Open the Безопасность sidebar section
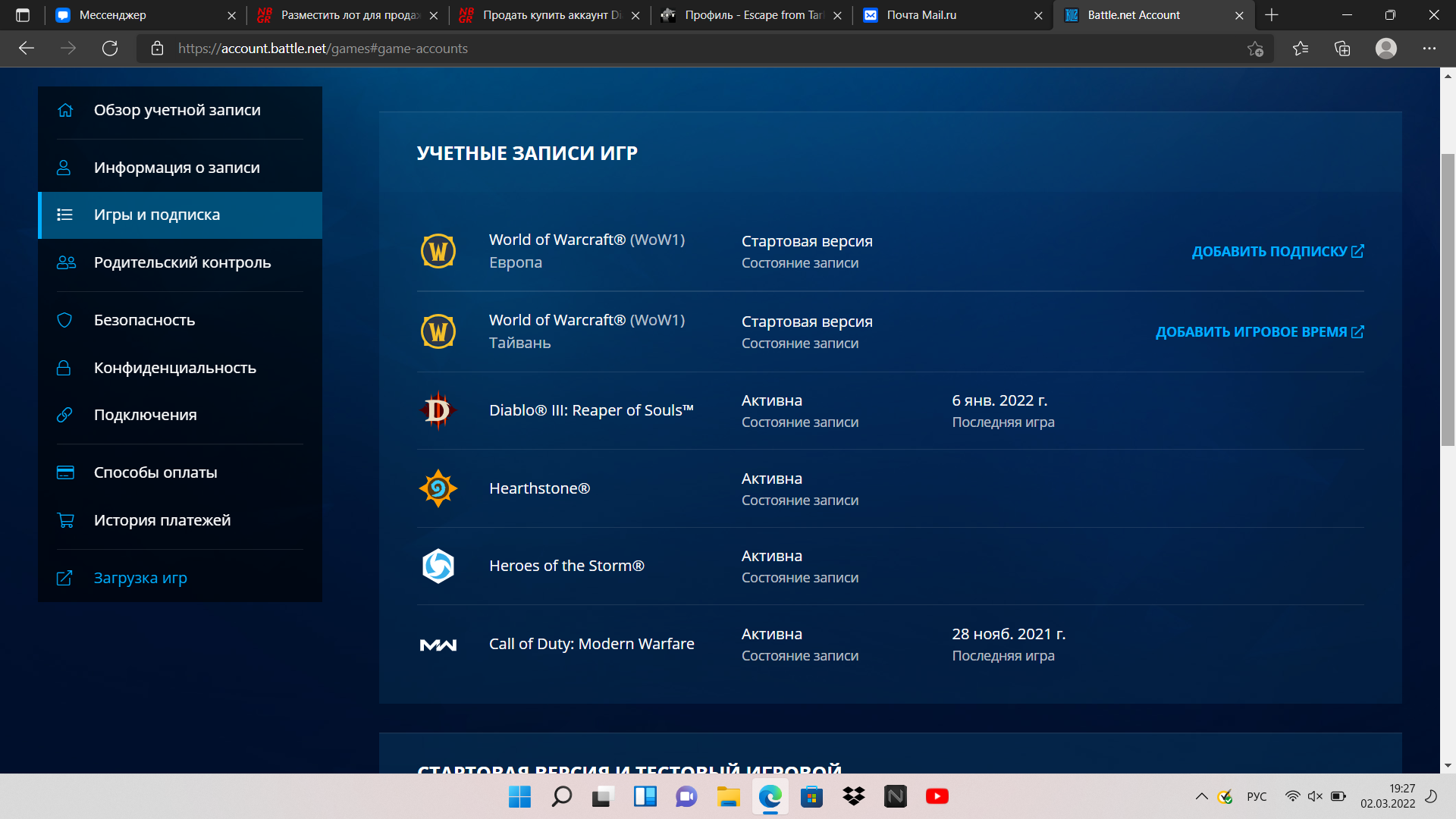The width and height of the screenshot is (1456, 819). [x=144, y=320]
